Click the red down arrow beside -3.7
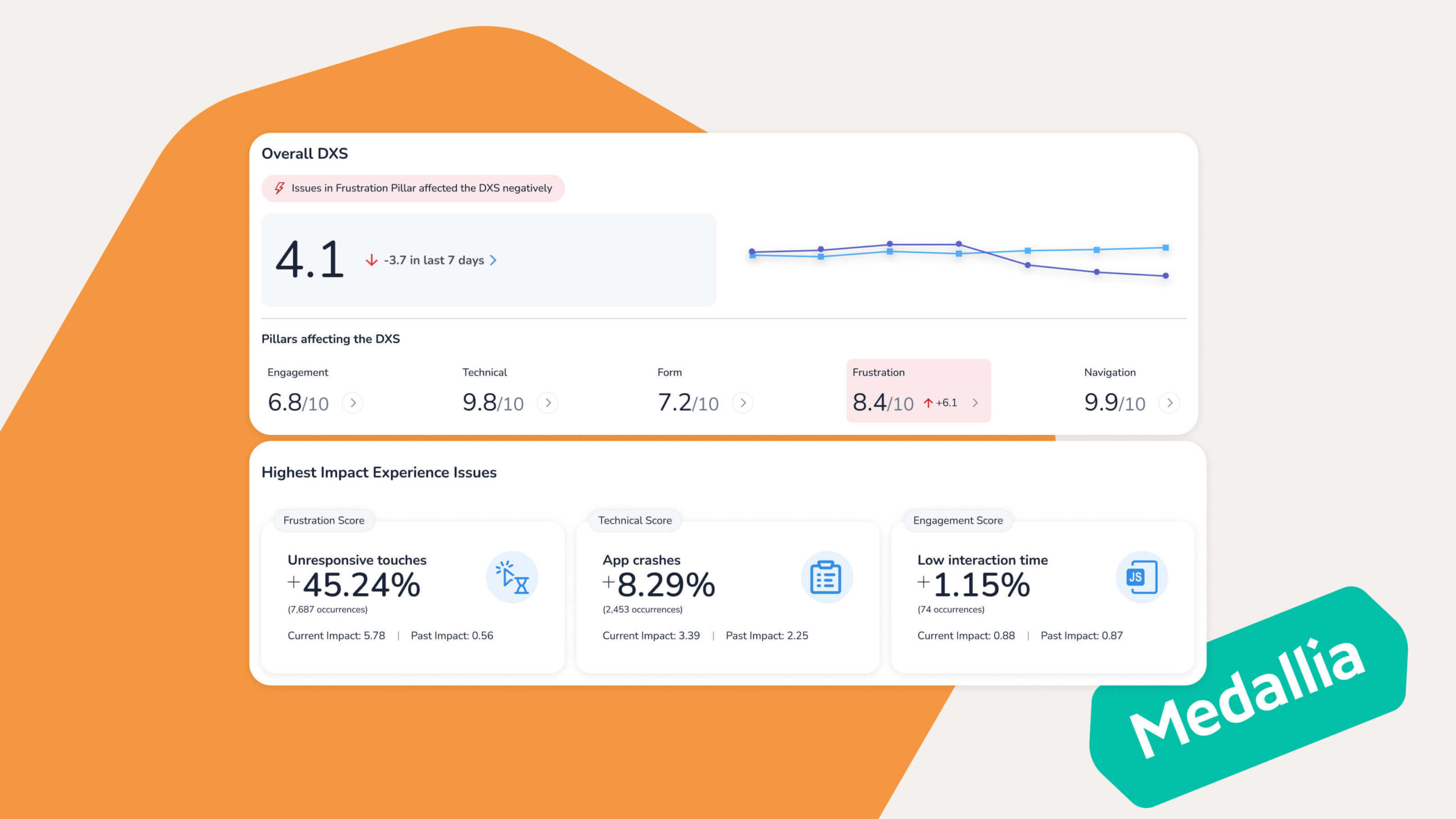Viewport: 1456px width, 819px height. coord(371,260)
